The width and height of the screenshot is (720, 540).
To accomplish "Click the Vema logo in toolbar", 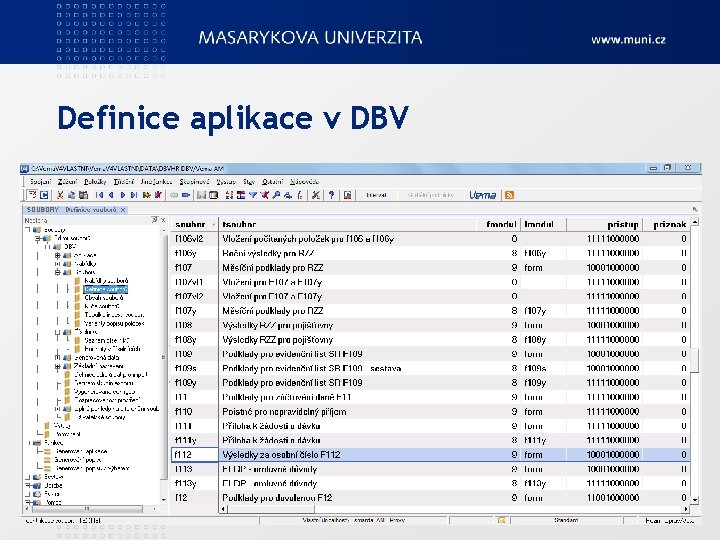I will 482,195.
